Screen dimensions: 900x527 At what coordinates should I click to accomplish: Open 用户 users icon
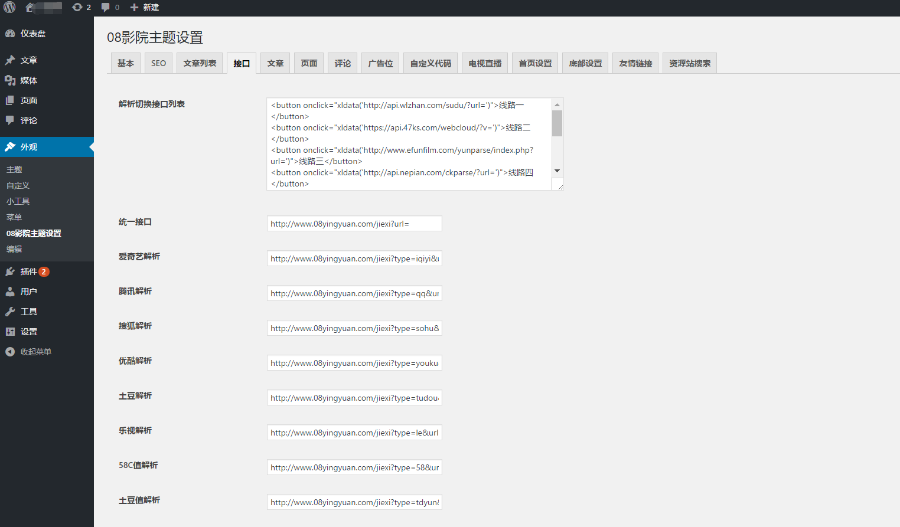(x=10, y=292)
